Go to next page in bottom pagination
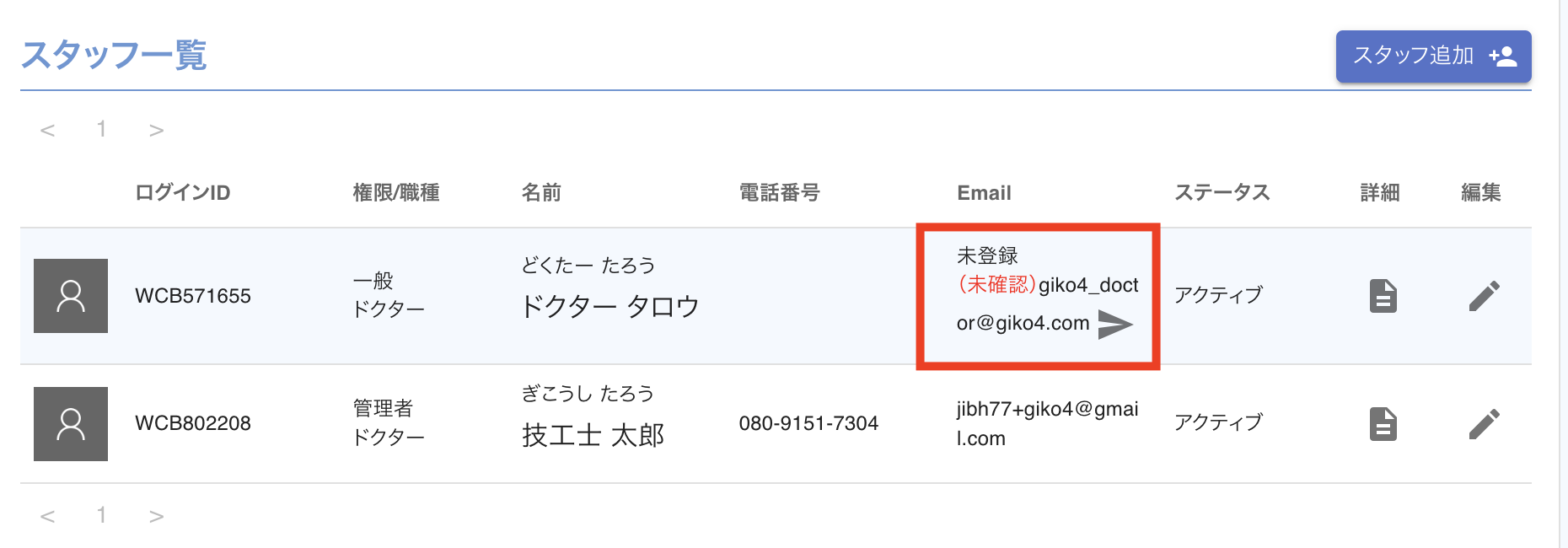The height and width of the screenshot is (548, 1568). [156, 516]
